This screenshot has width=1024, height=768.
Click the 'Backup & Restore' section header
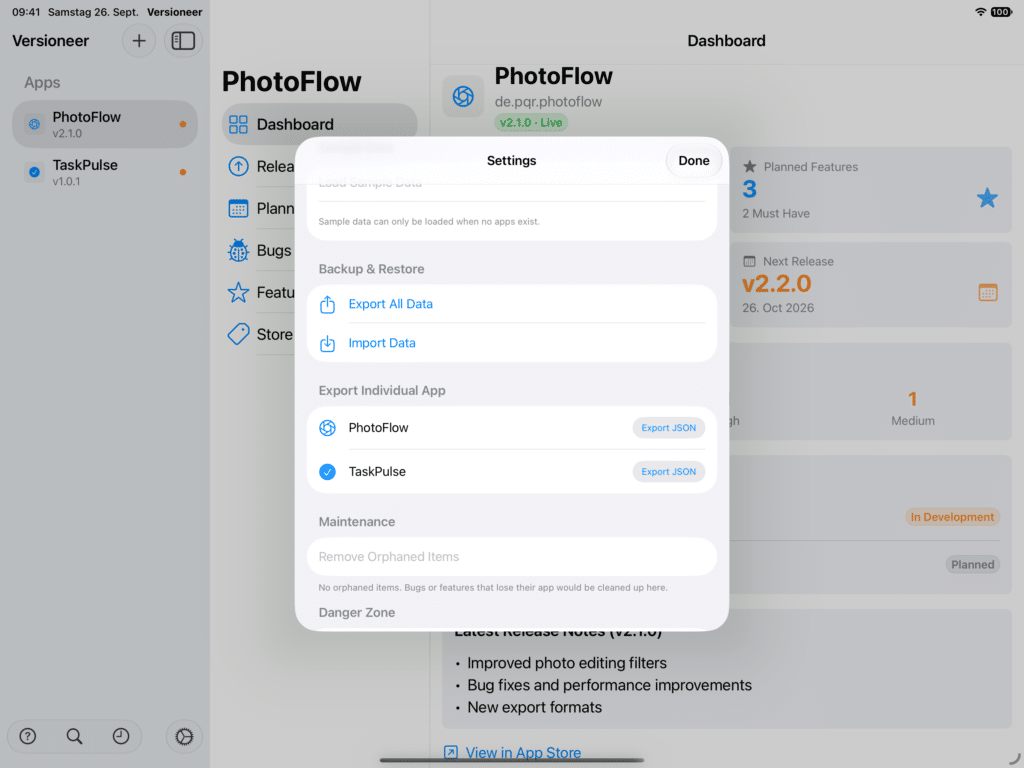371,269
